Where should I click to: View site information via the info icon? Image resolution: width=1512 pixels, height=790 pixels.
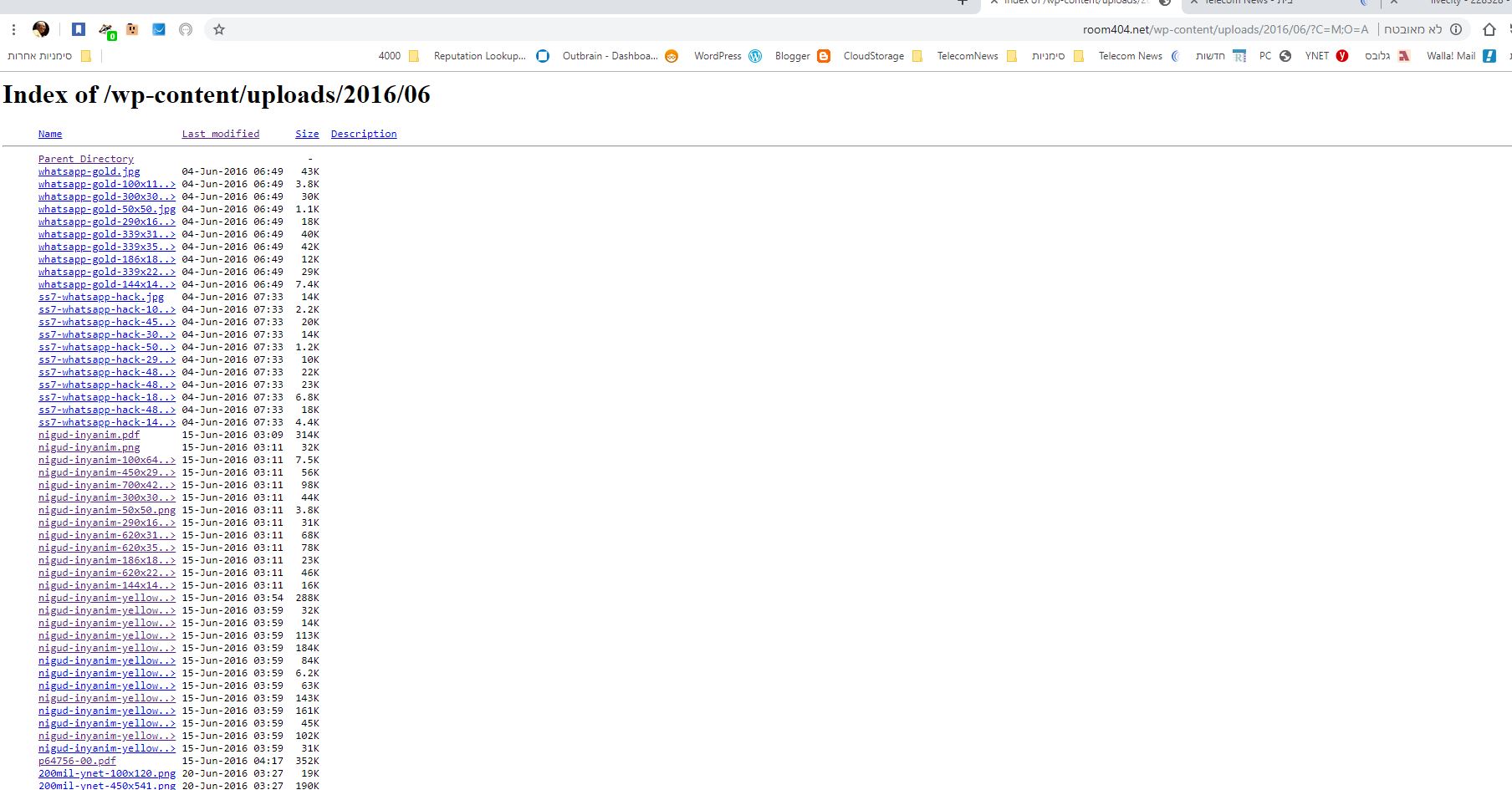tap(1456, 29)
